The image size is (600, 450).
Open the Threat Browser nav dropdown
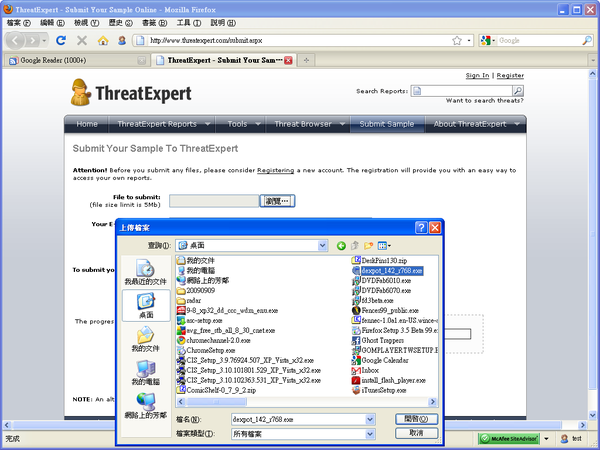[x=342, y=124]
